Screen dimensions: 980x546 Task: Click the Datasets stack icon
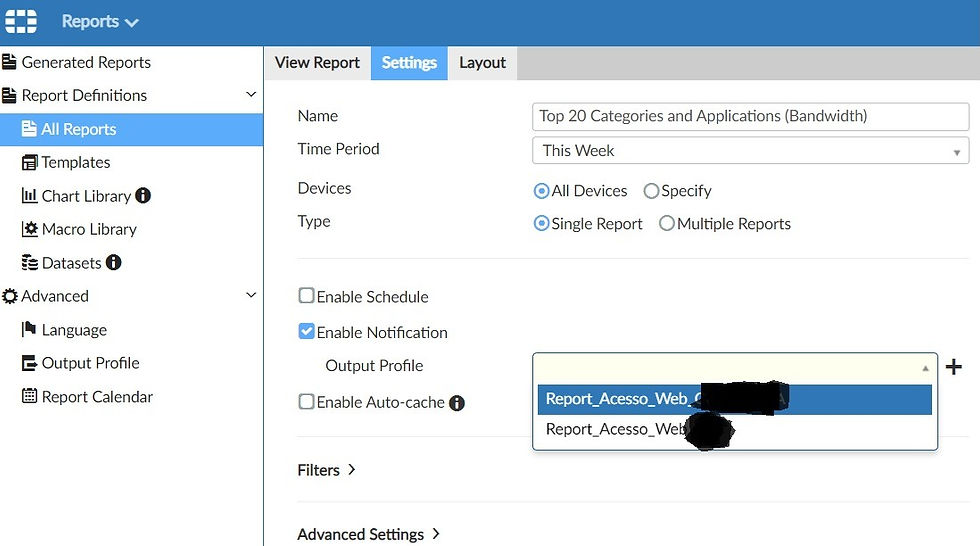29,262
